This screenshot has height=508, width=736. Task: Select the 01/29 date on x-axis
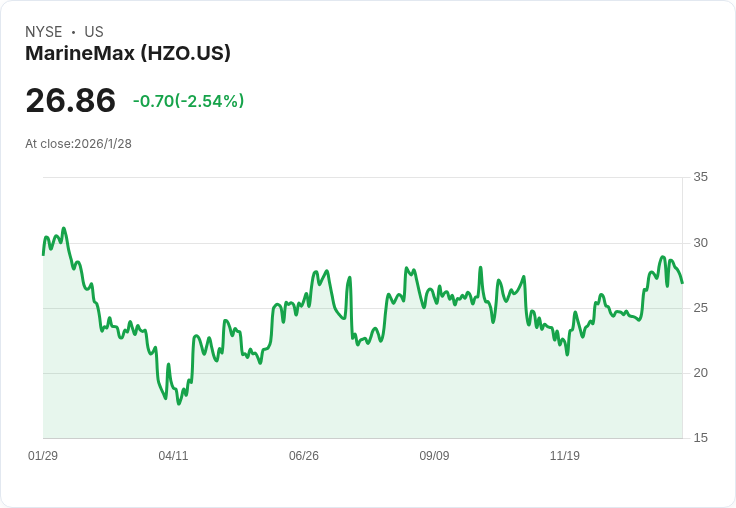coord(43,456)
